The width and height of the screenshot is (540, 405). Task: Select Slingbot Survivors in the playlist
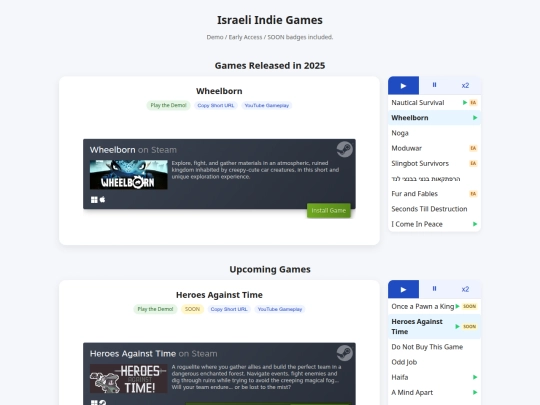tap(434, 163)
